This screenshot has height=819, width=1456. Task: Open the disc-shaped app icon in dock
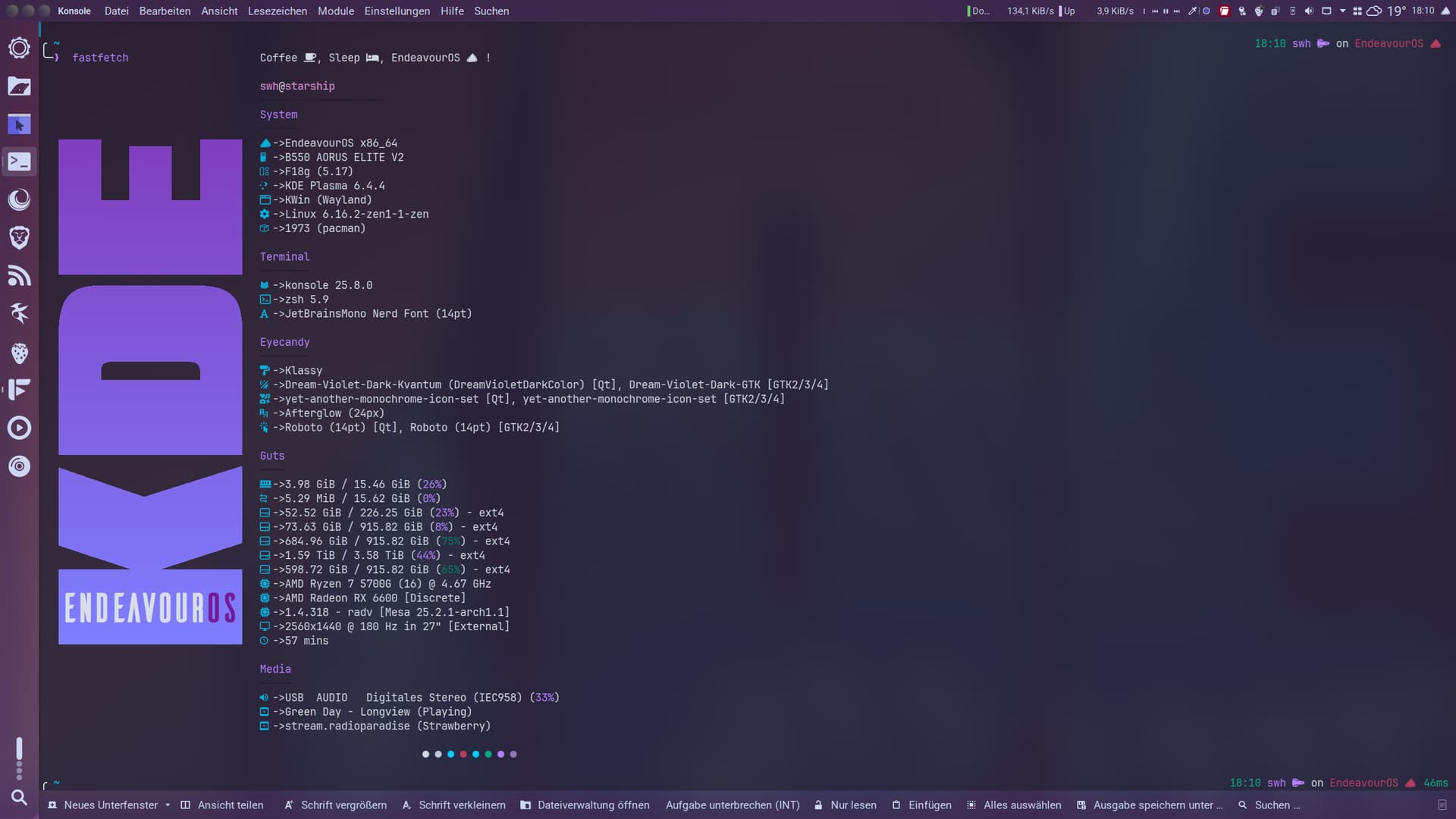pos(20,466)
